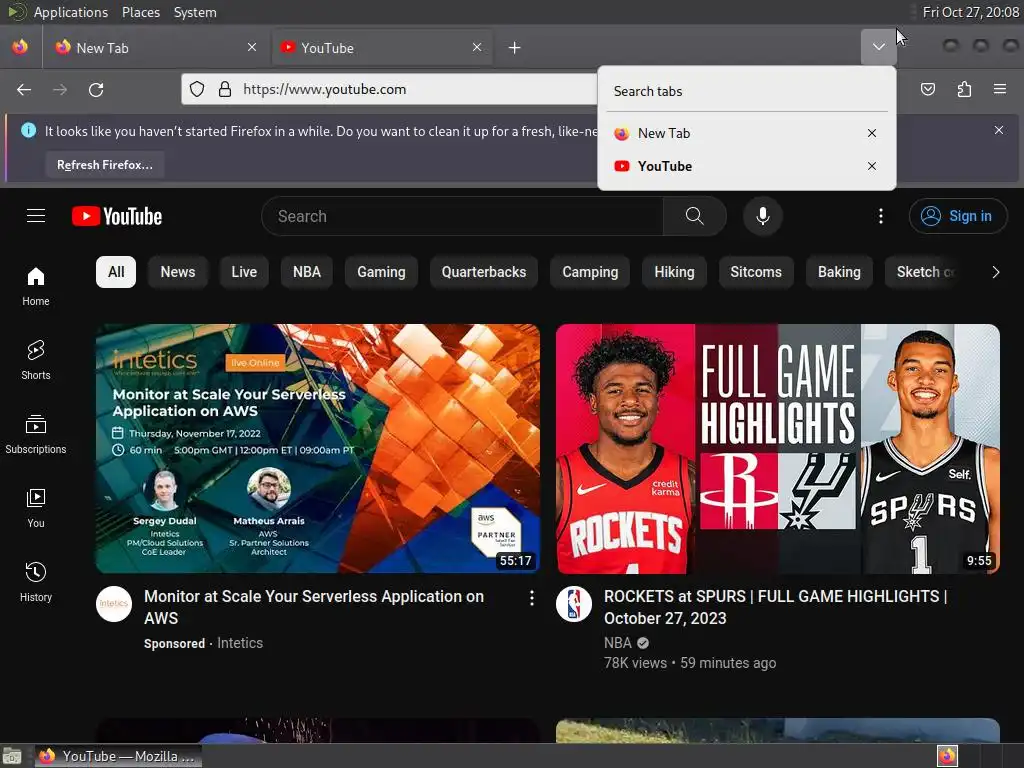Select the News filter chip
This screenshot has width=1024, height=768.
click(178, 272)
